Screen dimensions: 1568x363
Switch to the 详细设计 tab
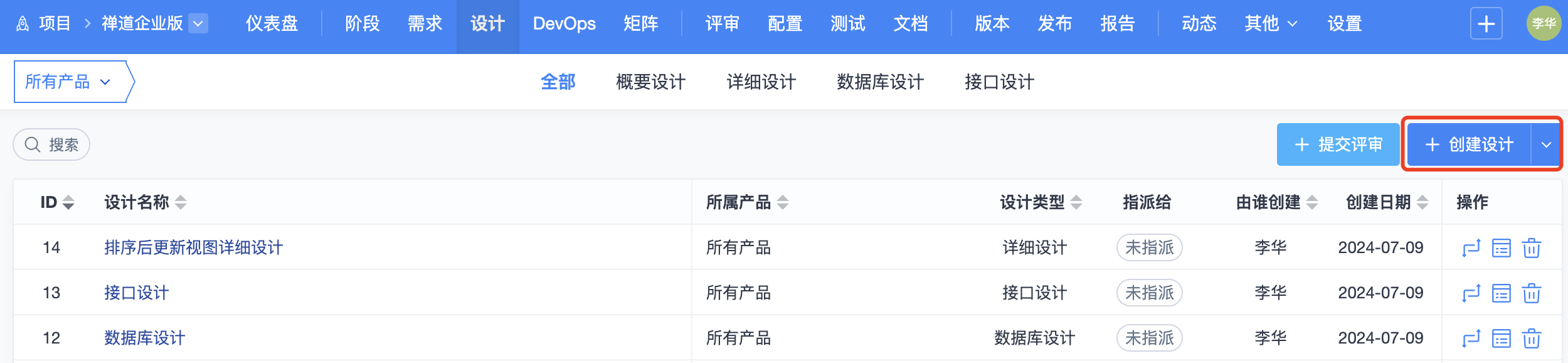(761, 82)
